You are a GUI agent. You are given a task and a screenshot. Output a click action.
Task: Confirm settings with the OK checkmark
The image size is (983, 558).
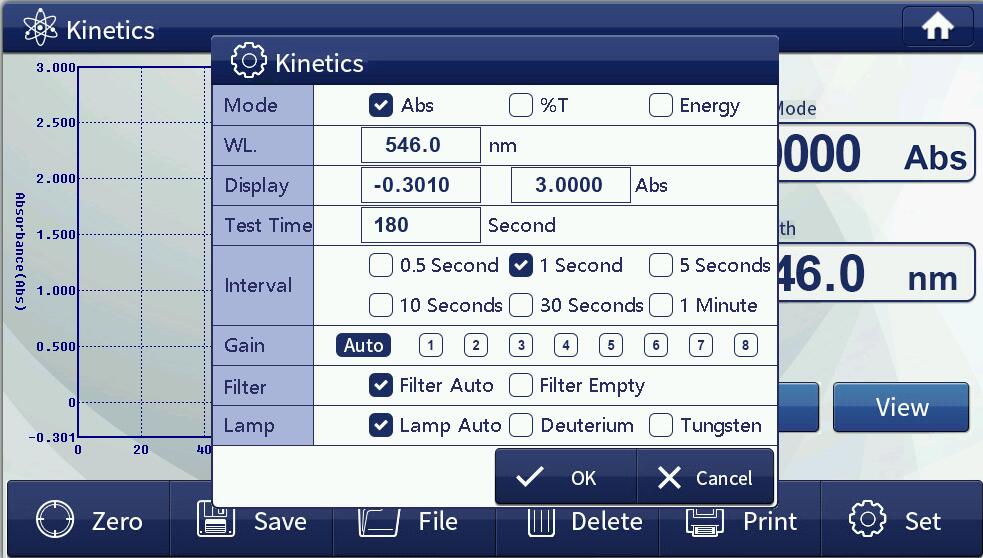pyautogui.click(x=565, y=478)
